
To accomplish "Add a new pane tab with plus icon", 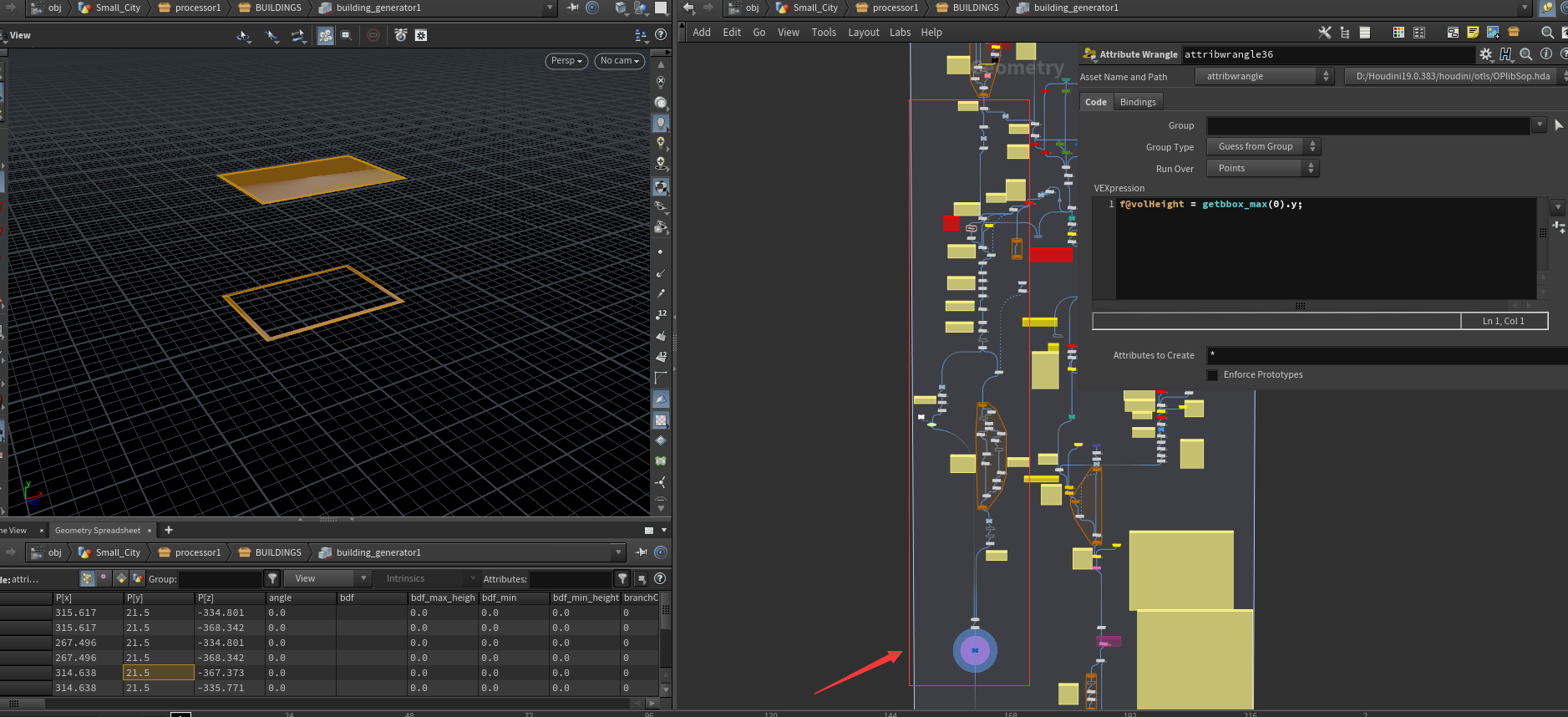I will (x=169, y=530).
